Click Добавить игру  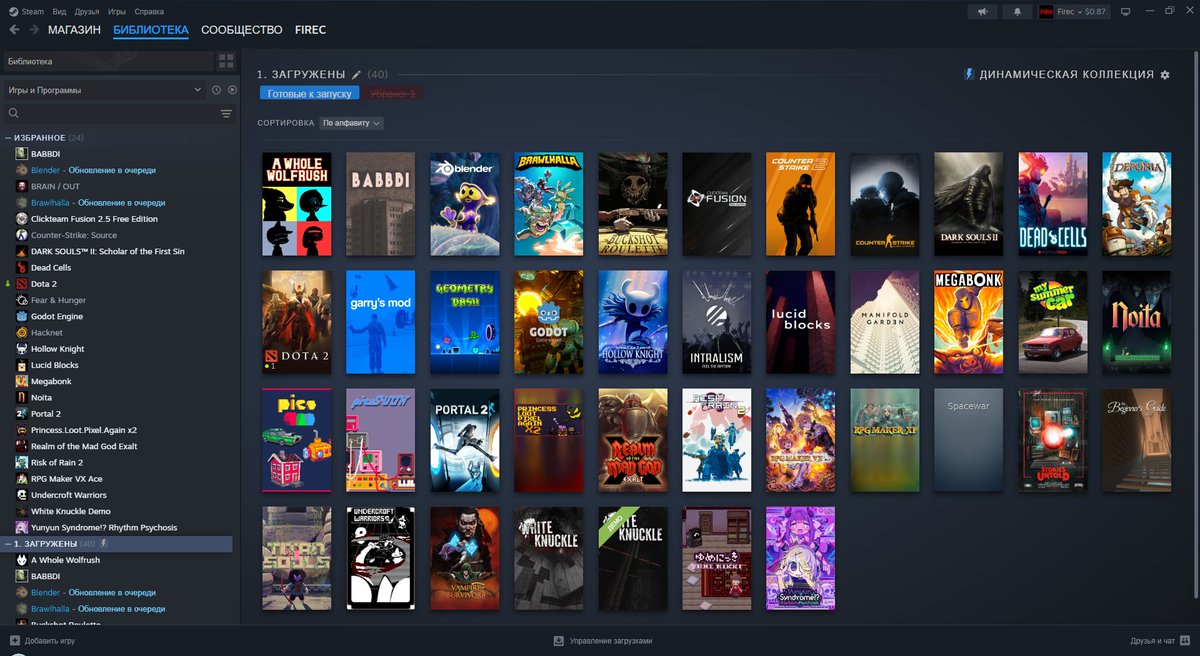[x=50, y=640]
